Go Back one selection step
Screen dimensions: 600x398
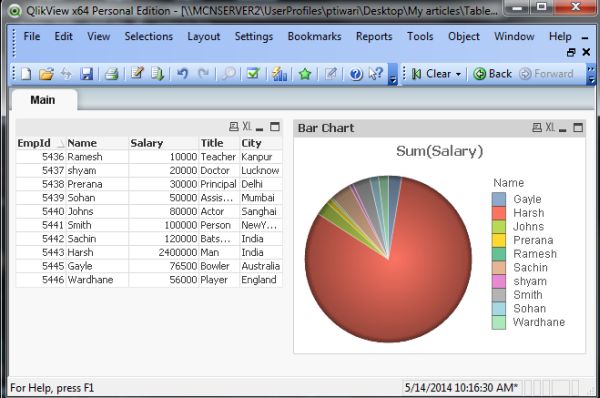[x=492, y=74]
